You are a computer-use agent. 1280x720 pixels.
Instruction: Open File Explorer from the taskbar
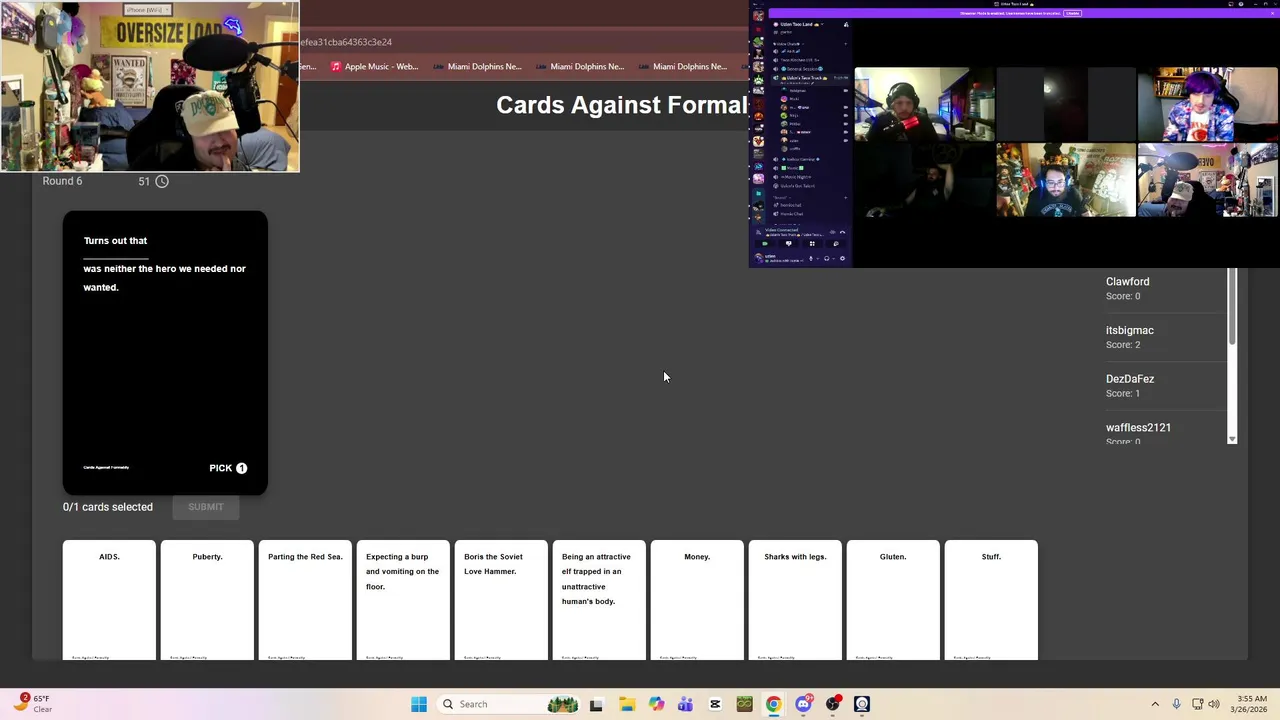point(627,704)
